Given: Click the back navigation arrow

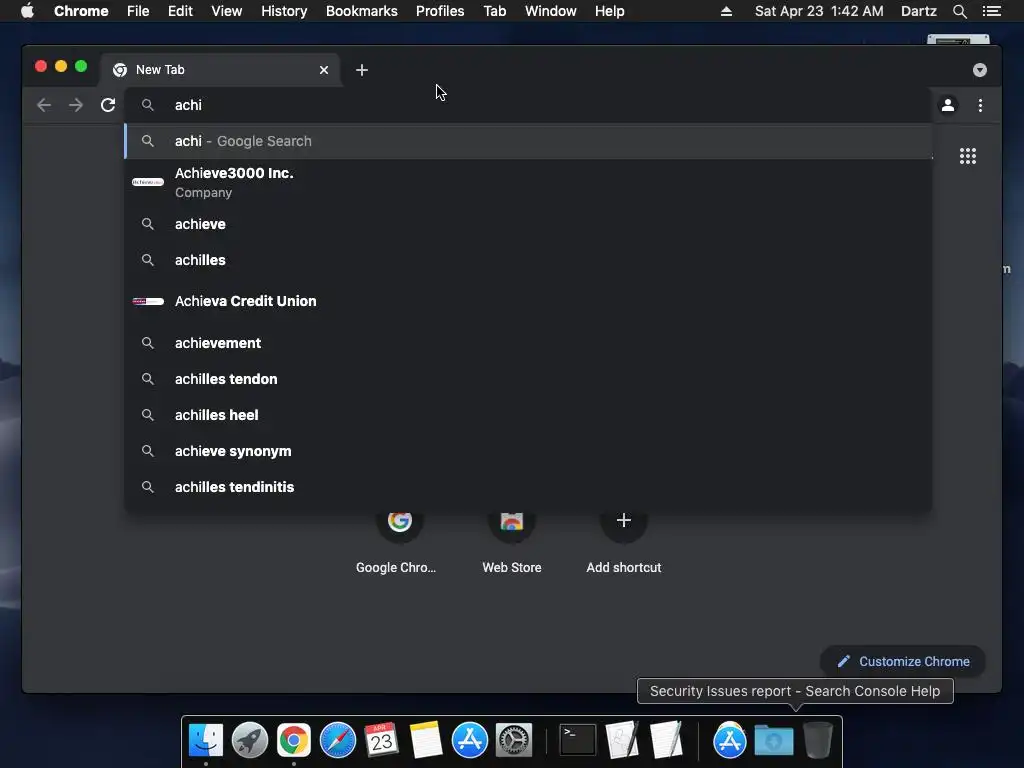Looking at the screenshot, I should (44, 105).
